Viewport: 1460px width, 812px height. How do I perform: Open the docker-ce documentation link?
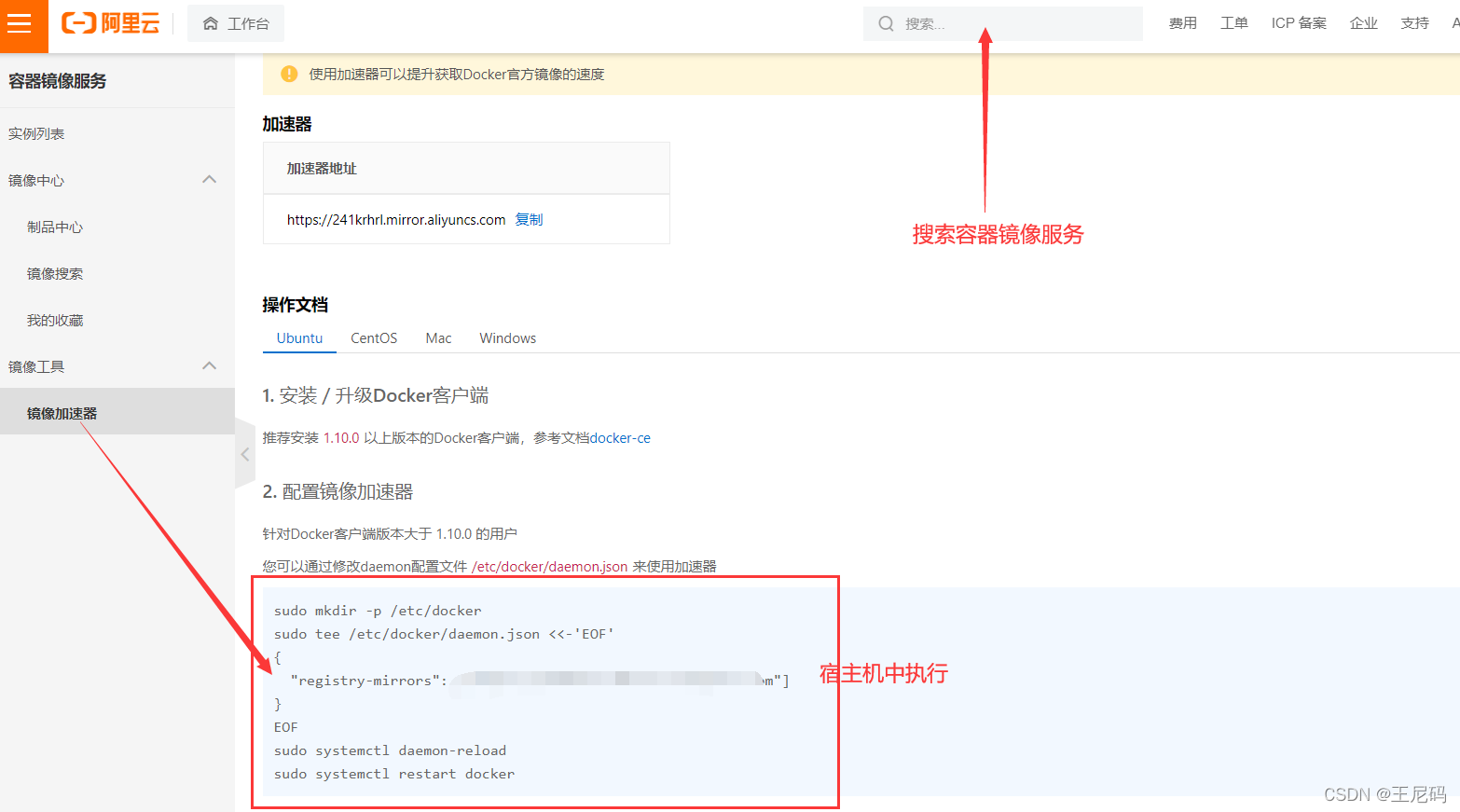coord(620,437)
